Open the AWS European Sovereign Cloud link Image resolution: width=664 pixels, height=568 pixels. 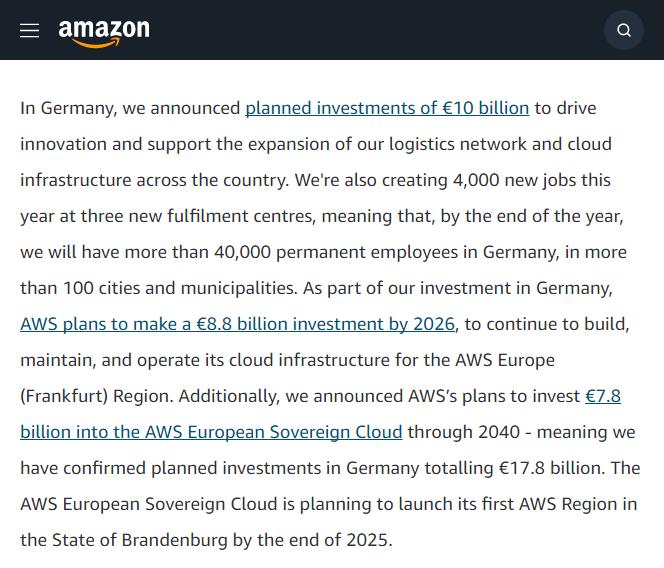pos(211,432)
